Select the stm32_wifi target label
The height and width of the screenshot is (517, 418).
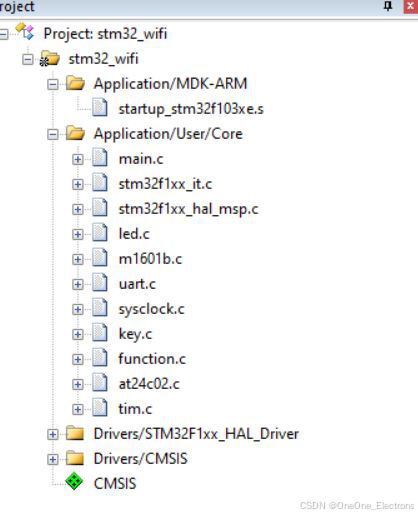pos(103,59)
